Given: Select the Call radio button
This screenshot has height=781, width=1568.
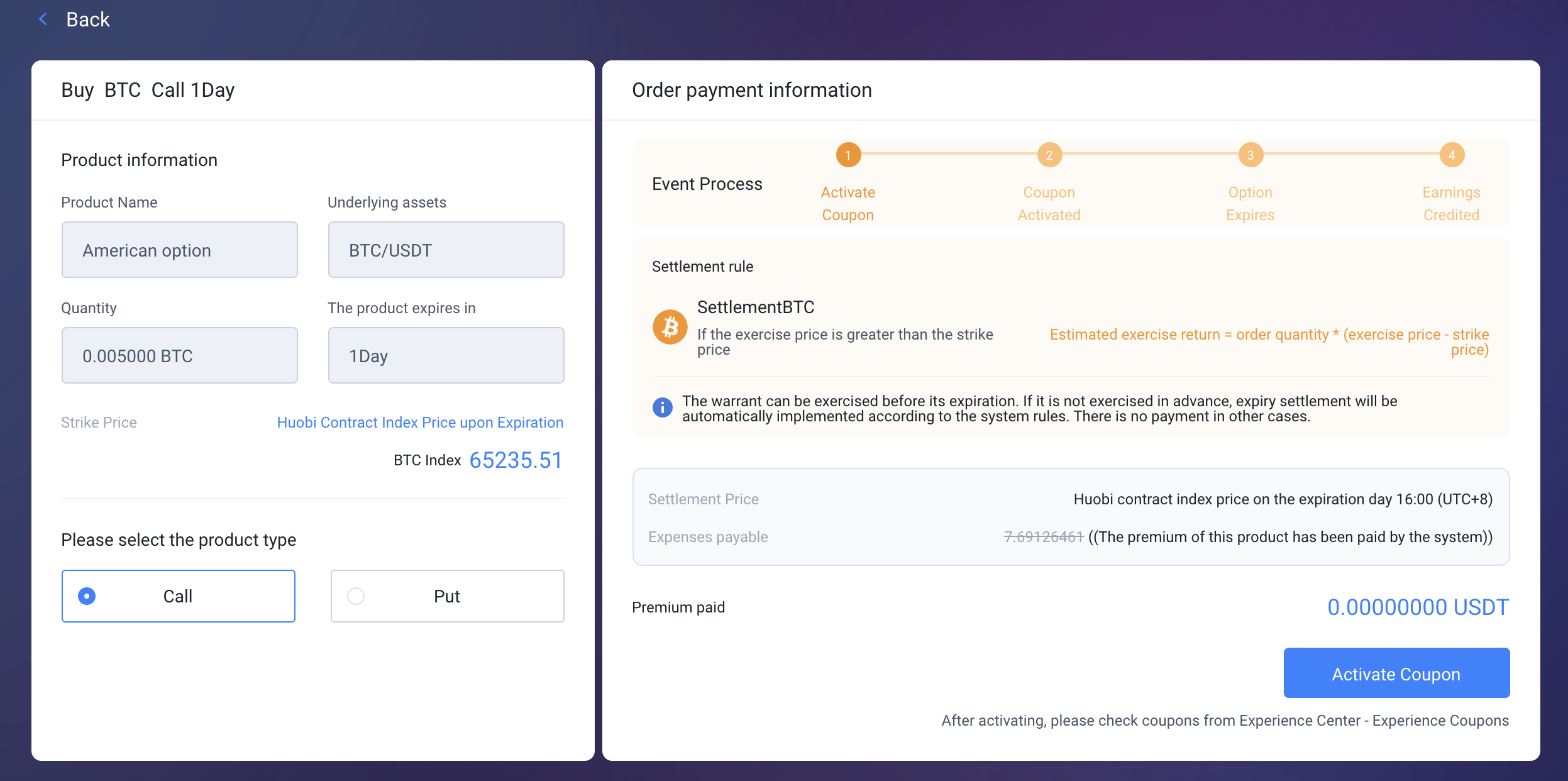Looking at the screenshot, I should [87, 596].
